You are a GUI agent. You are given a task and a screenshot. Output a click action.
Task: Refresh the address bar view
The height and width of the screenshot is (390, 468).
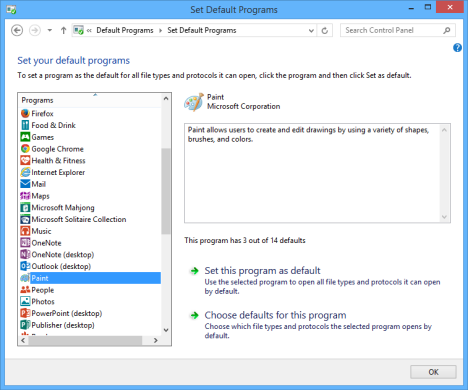(x=325, y=31)
